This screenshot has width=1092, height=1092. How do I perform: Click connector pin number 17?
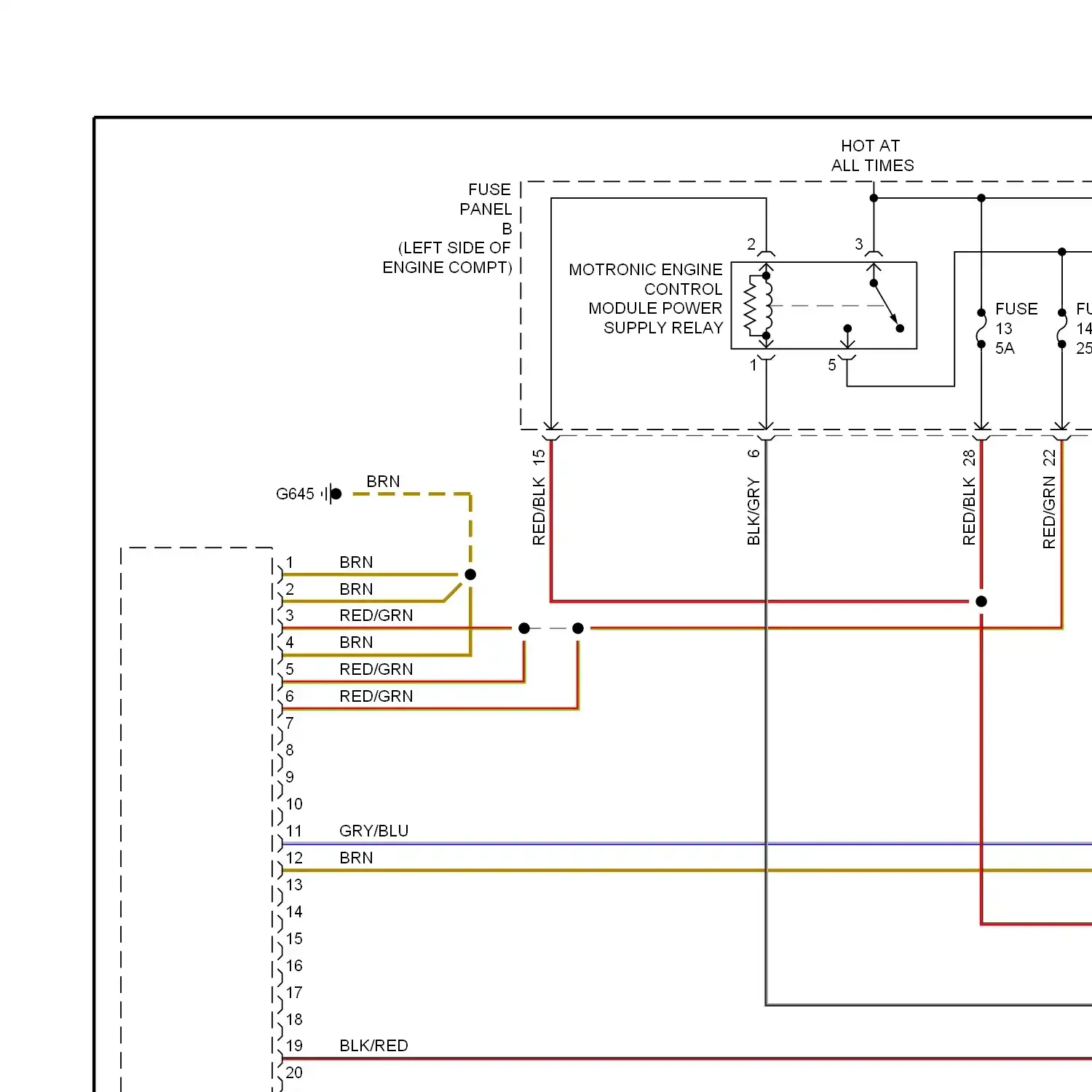tap(294, 993)
